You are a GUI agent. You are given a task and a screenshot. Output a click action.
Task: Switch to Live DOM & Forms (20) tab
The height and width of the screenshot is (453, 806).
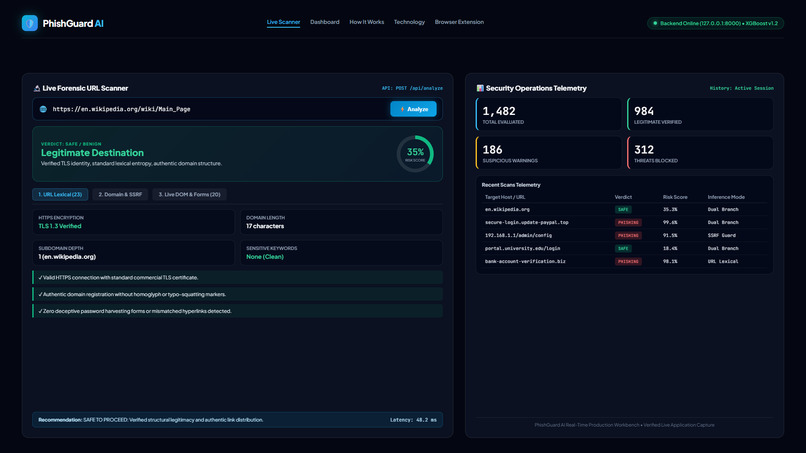coord(189,194)
